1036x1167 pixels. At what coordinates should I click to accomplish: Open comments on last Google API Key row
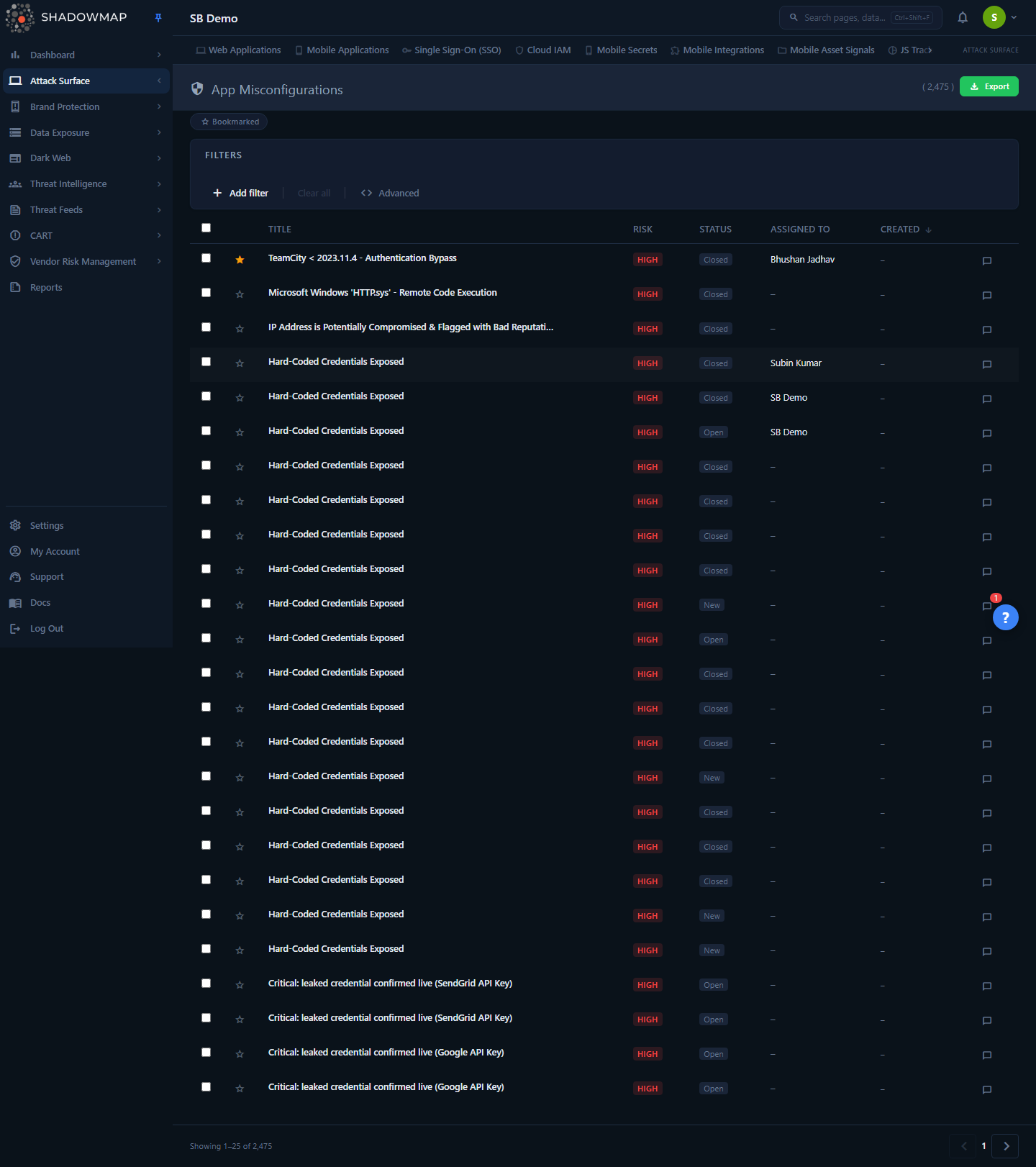click(987, 1090)
